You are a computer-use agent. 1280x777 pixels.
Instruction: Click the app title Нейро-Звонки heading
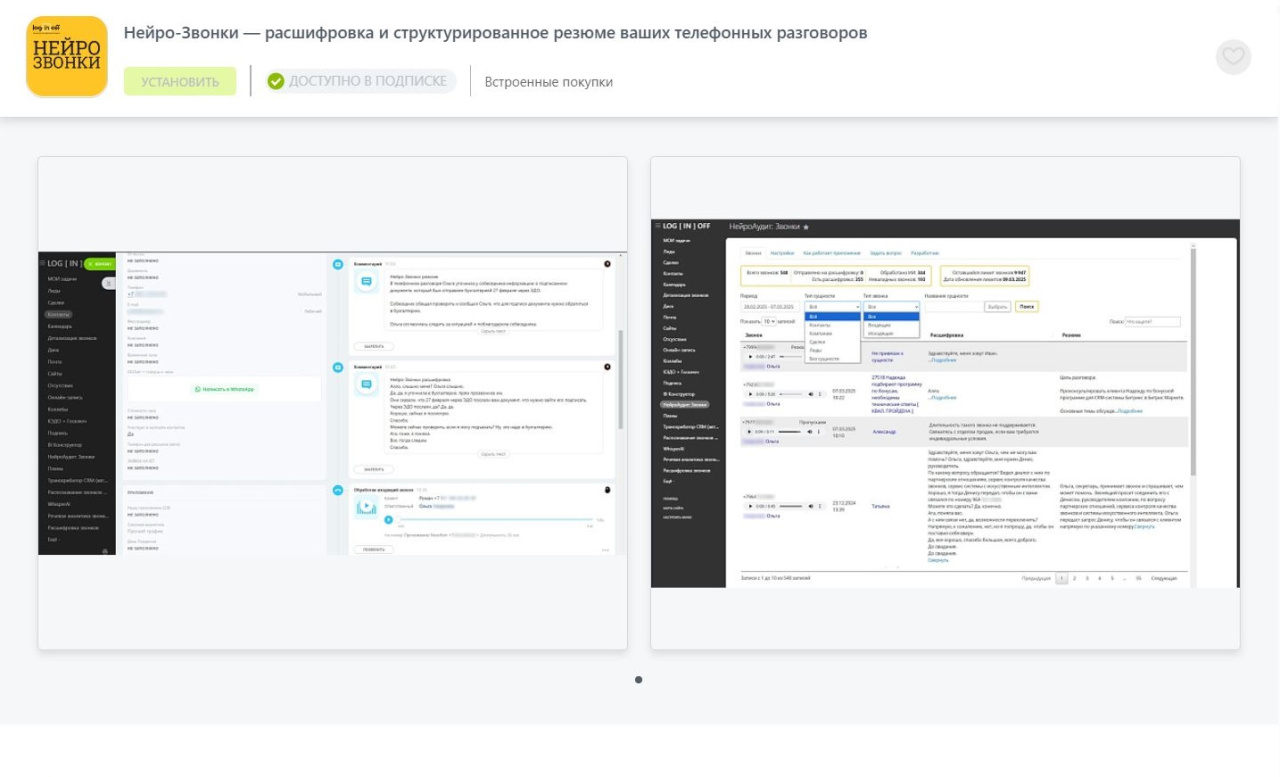pyautogui.click(x=495, y=33)
